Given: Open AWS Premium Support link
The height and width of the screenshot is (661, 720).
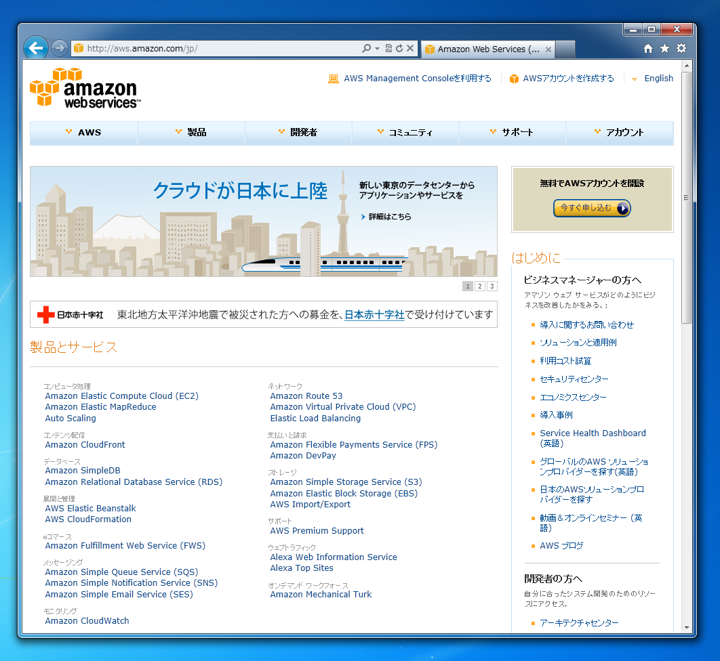Looking at the screenshot, I should (x=317, y=531).
